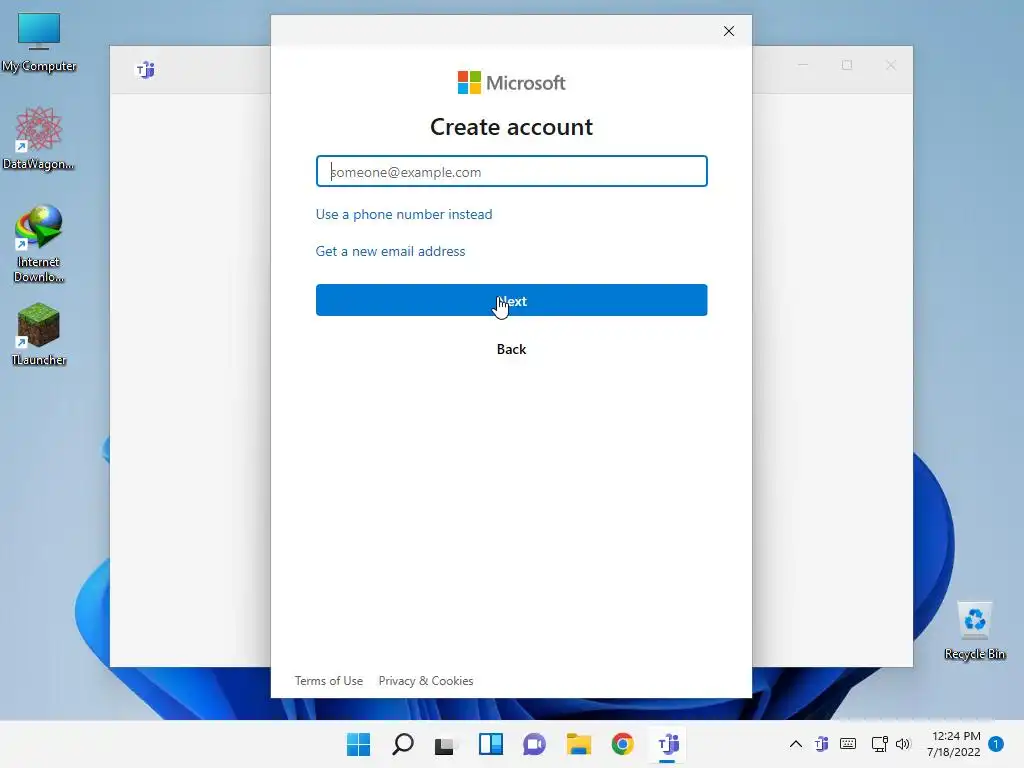The image size is (1024, 768).
Task: Minimize the background Teams window
Action: (x=803, y=65)
